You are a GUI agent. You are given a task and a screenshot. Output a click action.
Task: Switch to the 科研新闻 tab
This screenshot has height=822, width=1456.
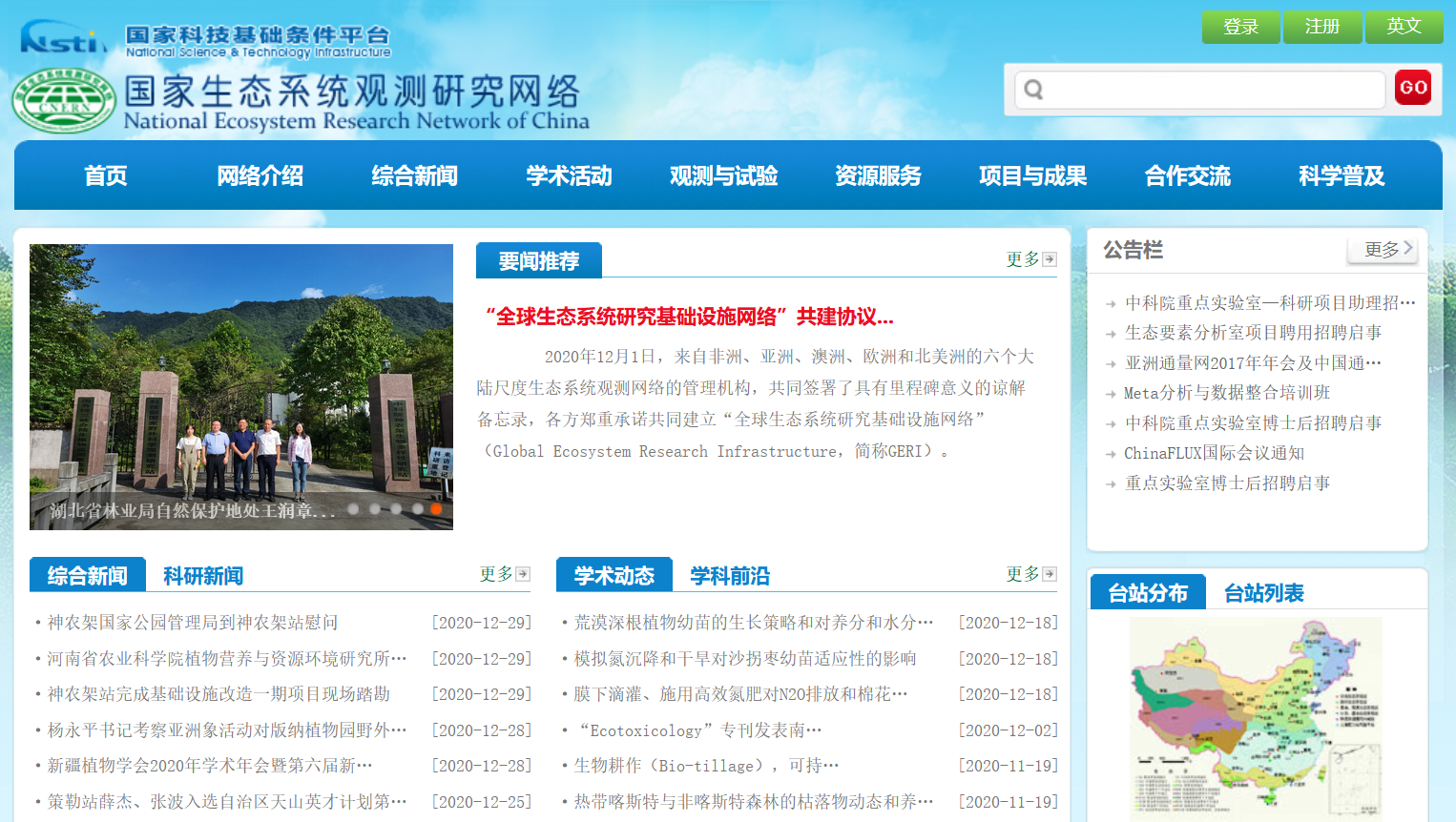203,576
